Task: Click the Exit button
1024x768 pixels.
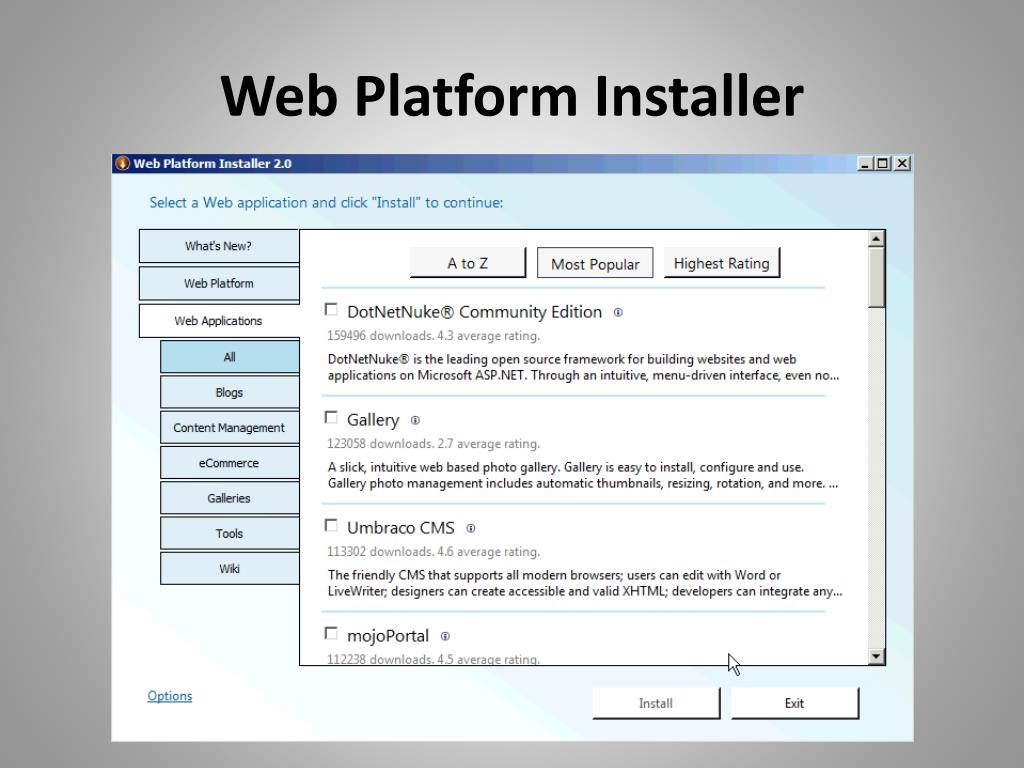Action: (x=795, y=703)
